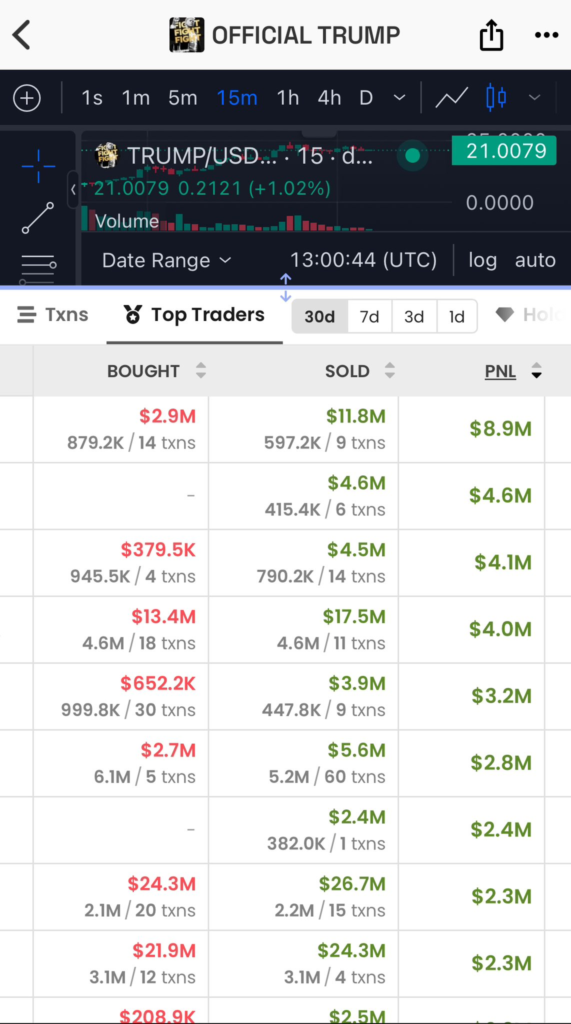Open chart type options chevron
Screen dimensions: 571x1024
(x=534, y=98)
